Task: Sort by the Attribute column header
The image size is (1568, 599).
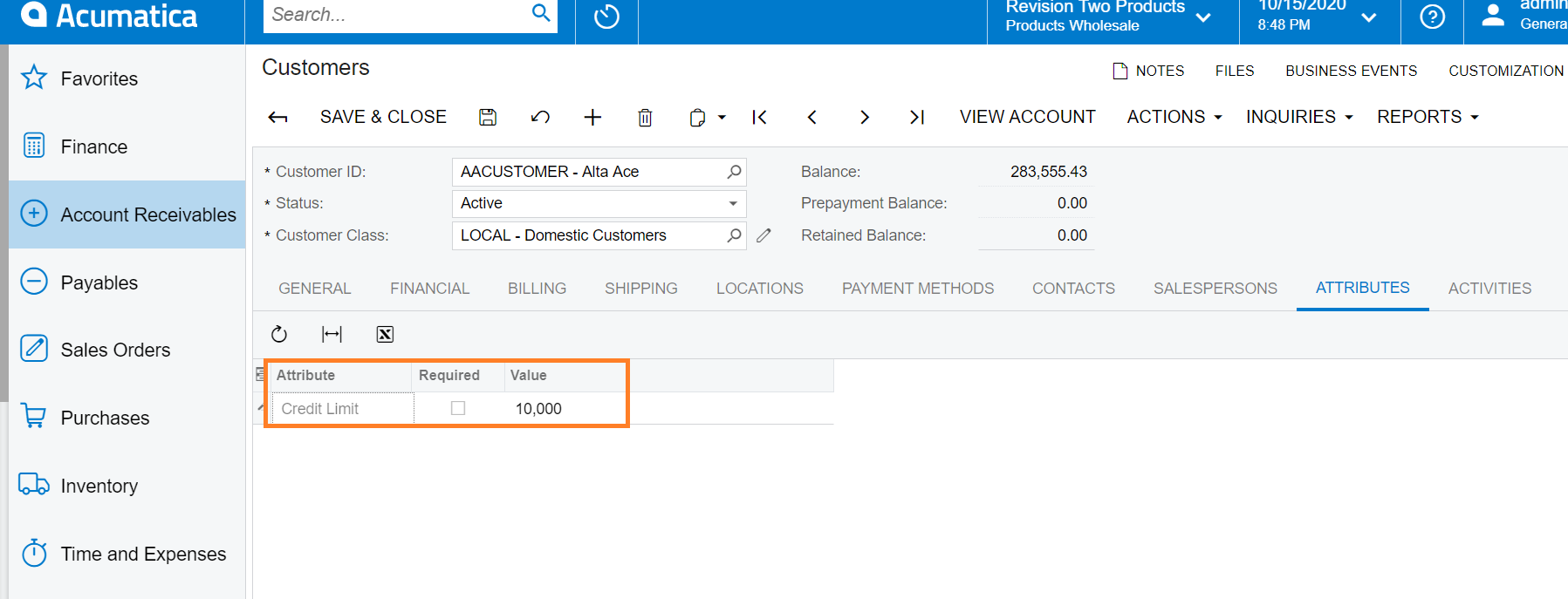Action: (x=339, y=375)
